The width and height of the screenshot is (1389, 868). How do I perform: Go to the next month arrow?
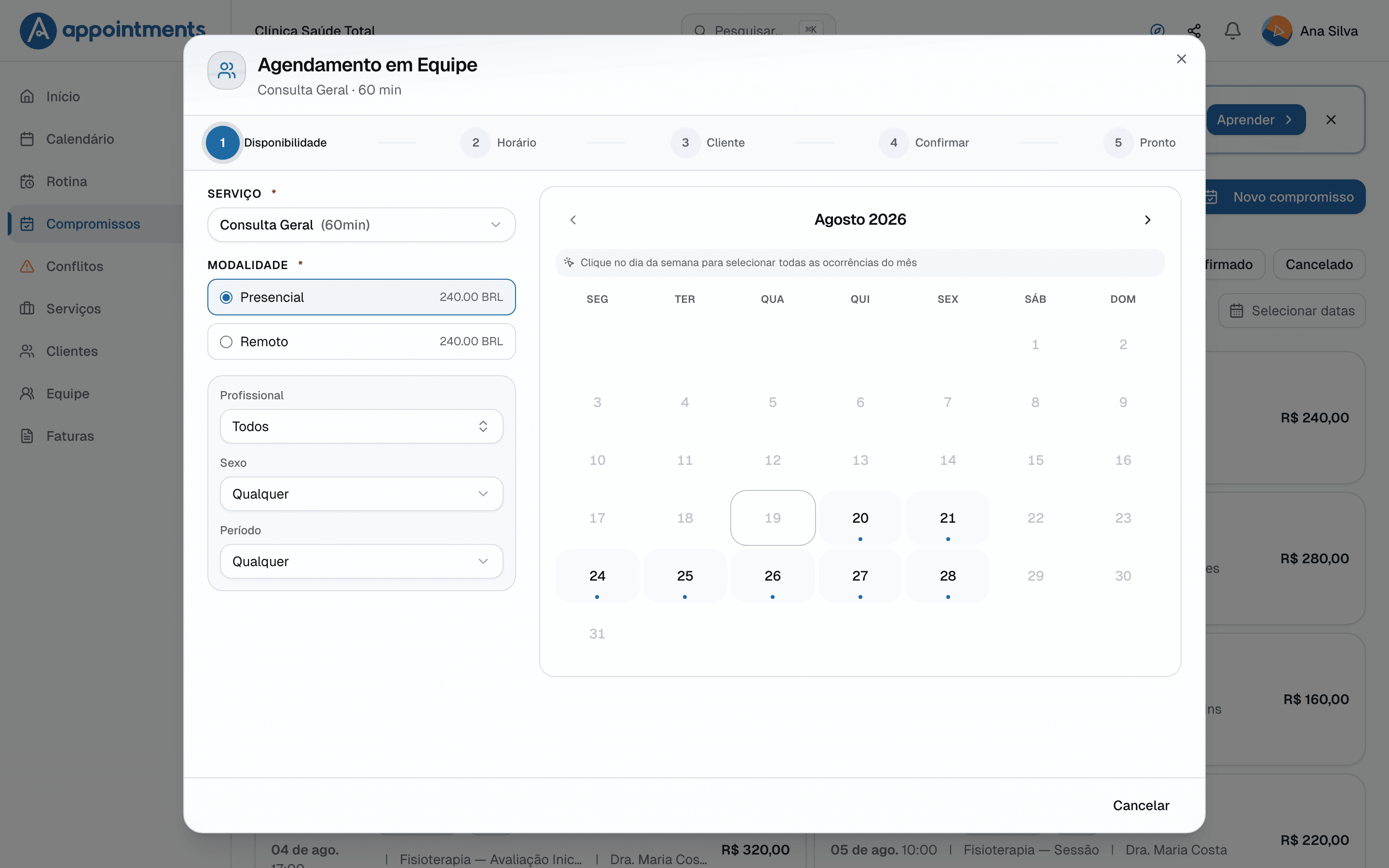tap(1147, 220)
